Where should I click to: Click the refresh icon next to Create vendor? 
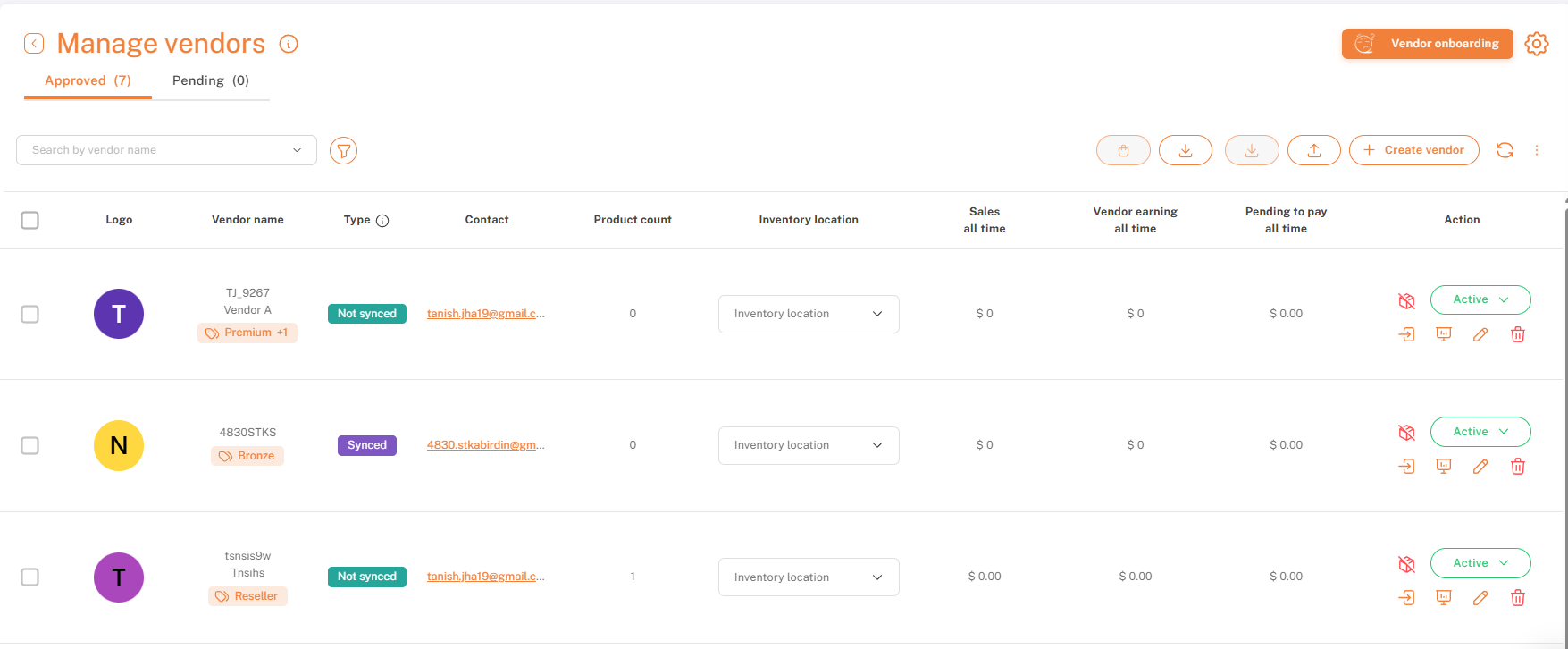pos(1505,150)
